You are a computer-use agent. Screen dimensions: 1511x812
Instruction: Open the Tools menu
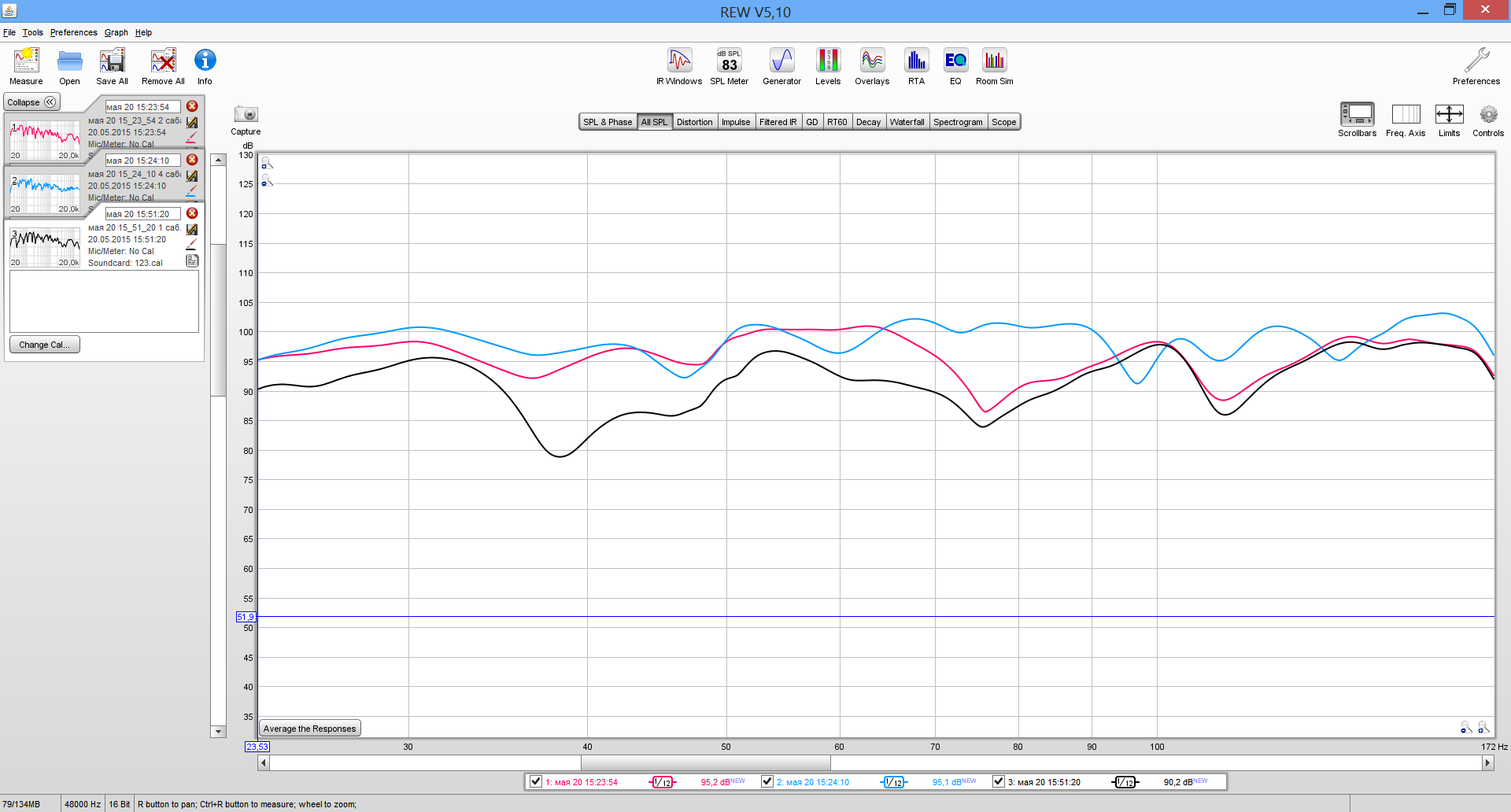point(33,32)
